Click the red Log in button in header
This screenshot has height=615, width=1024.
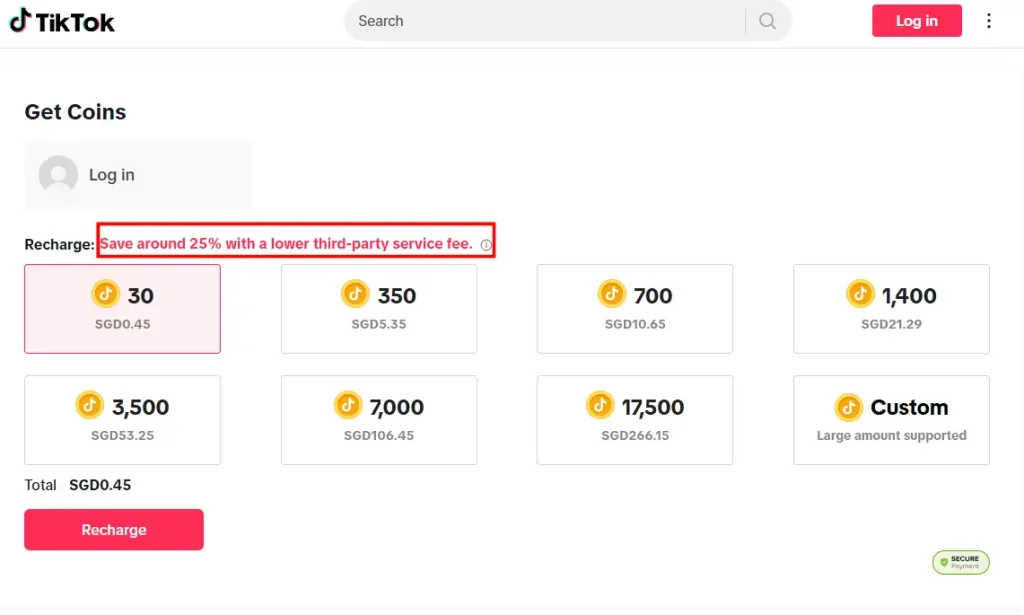click(916, 21)
